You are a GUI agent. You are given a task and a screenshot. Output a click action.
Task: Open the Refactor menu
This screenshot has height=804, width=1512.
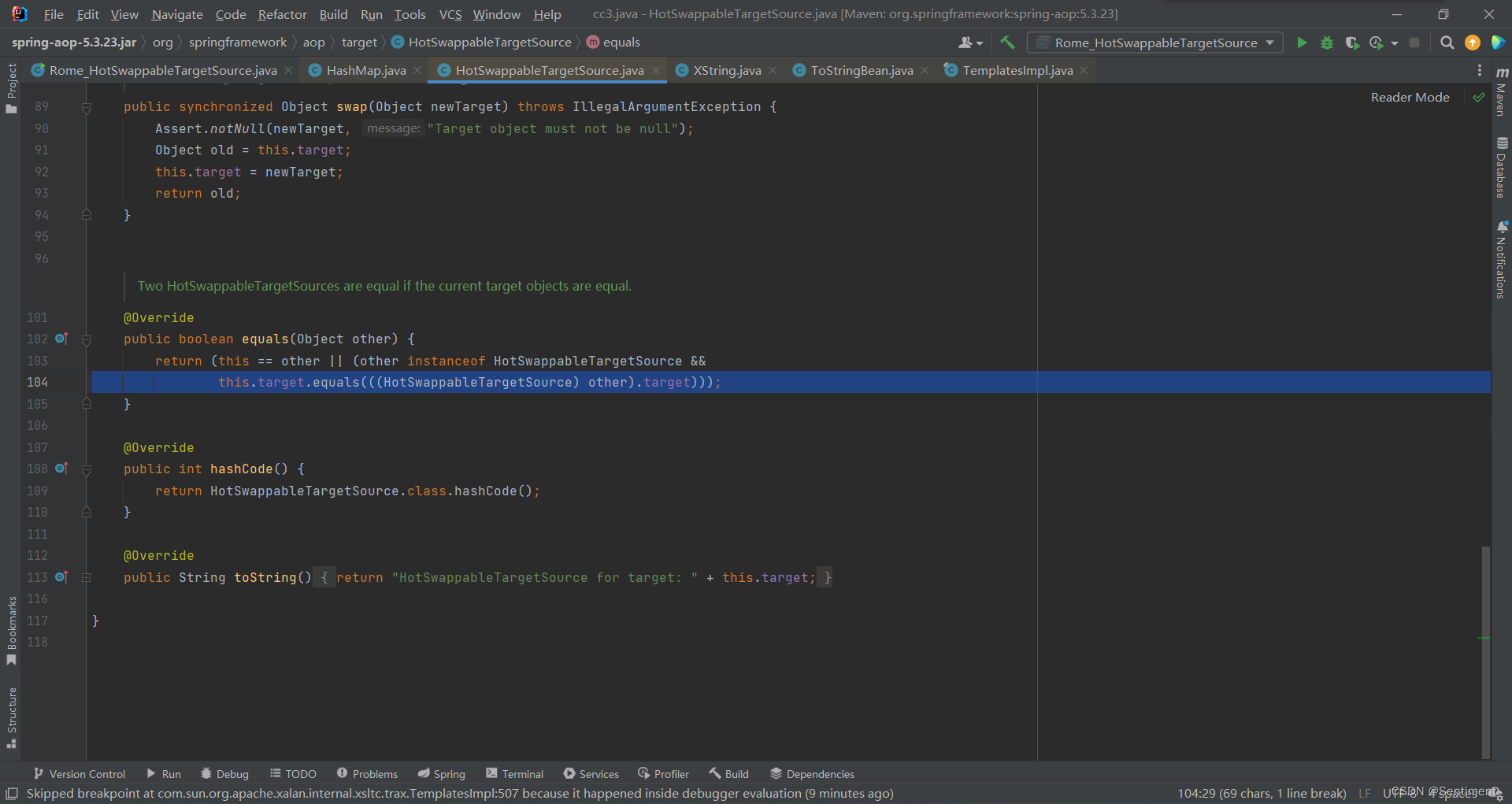click(x=282, y=14)
